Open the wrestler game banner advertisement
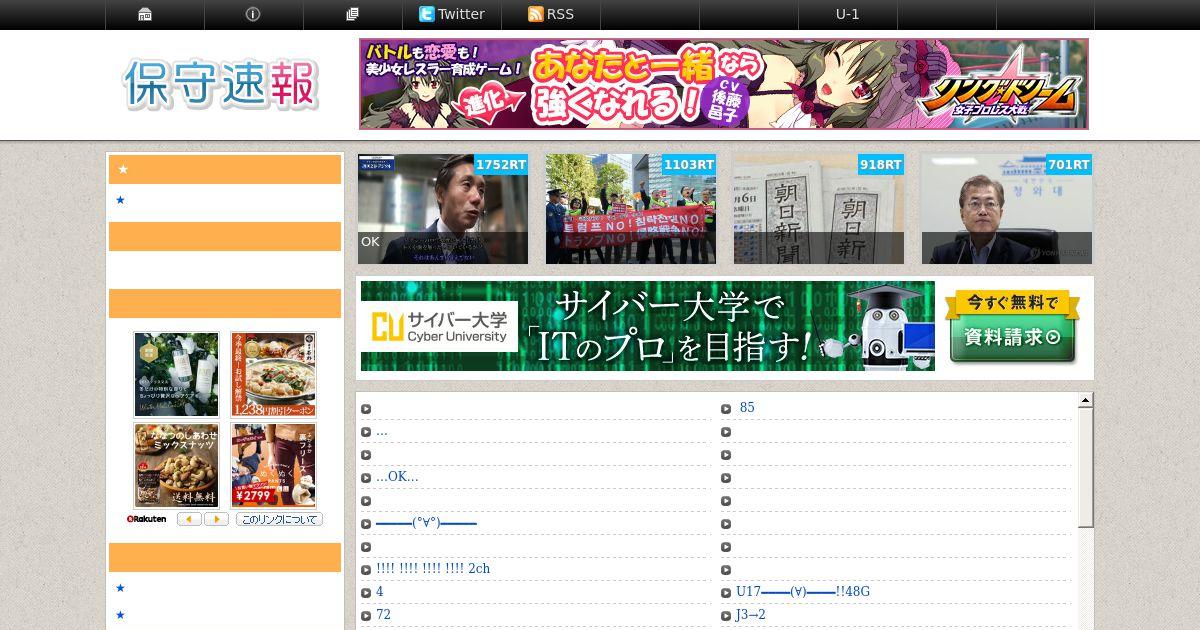1200x630 pixels. click(x=724, y=84)
